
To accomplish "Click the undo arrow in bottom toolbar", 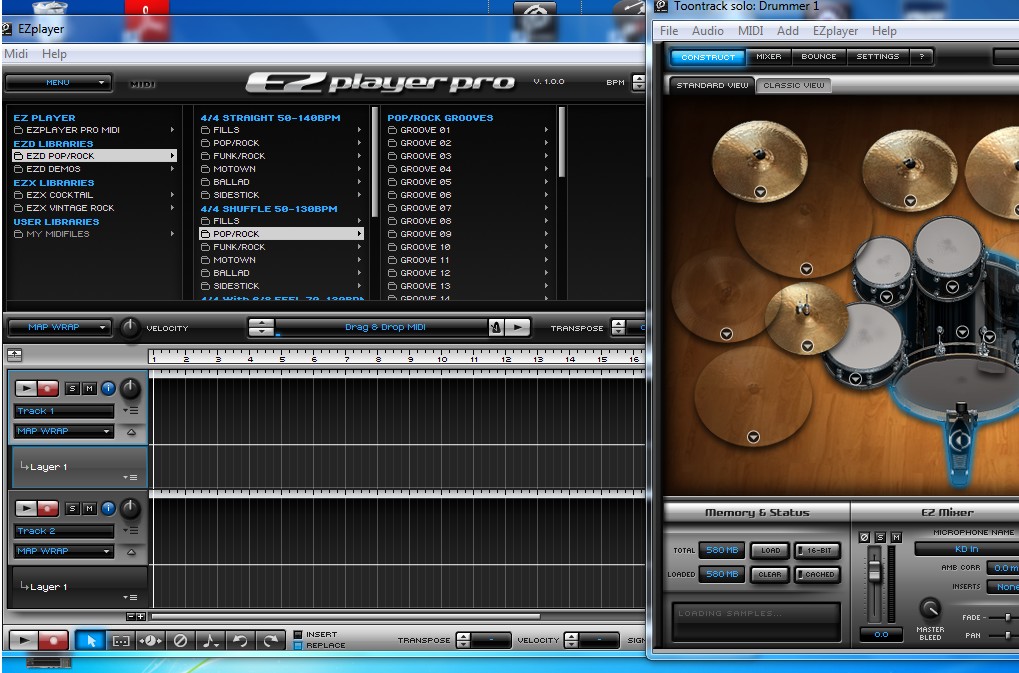I will 240,640.
